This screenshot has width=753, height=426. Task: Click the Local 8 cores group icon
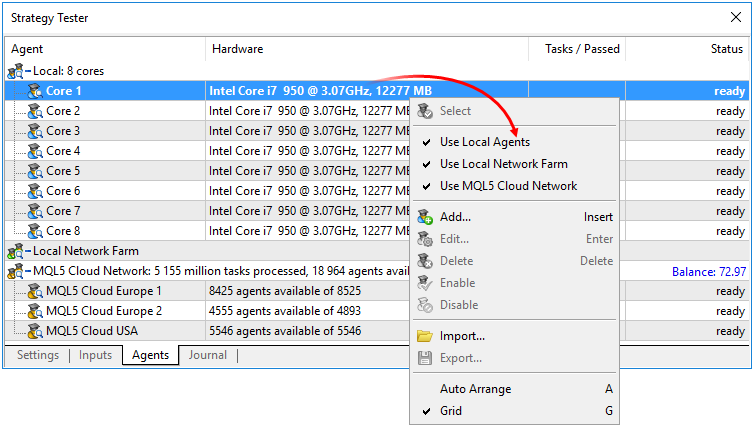click(x=15, y=71)
